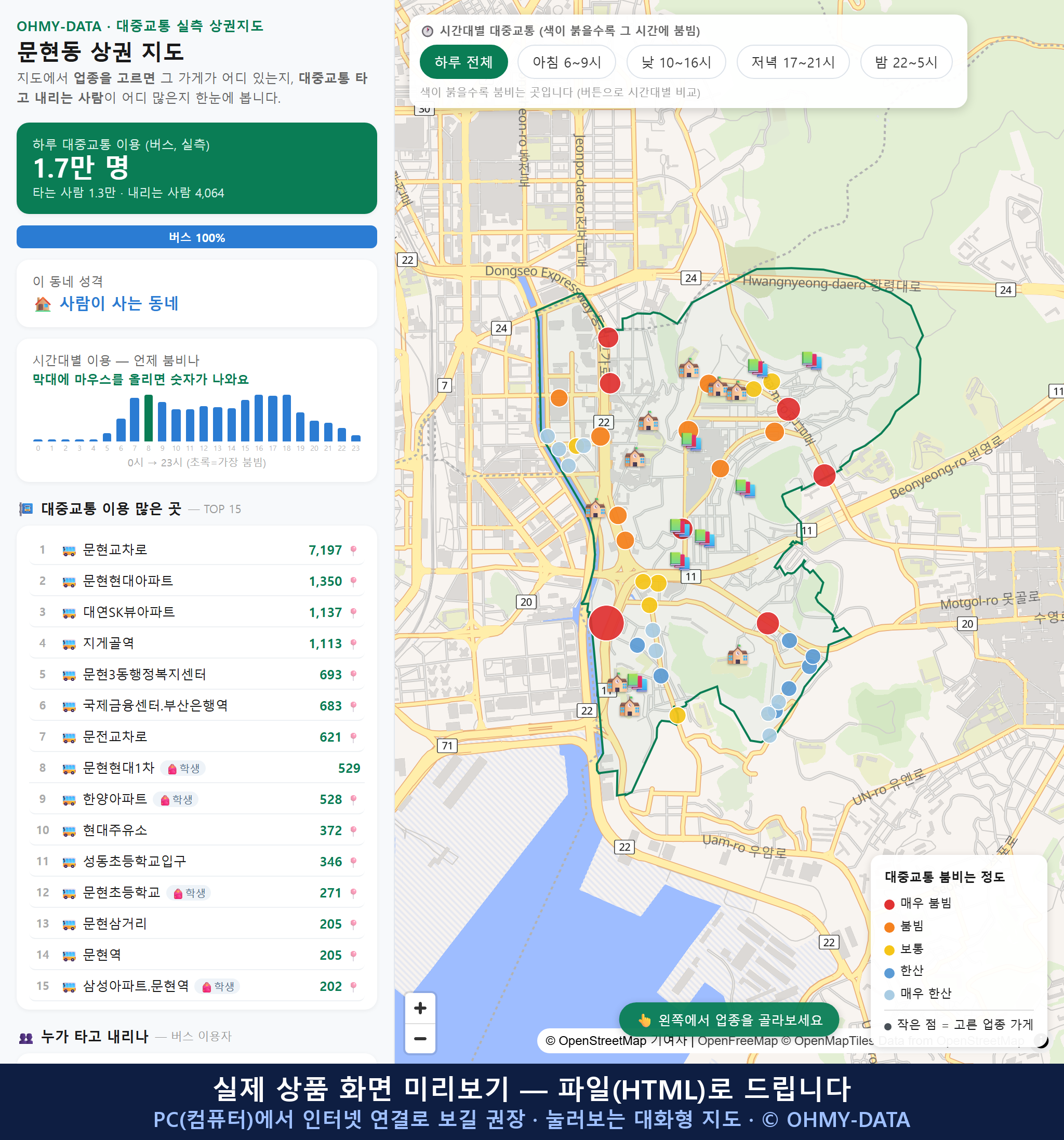Screen dimensions: 1064x1140
Task: Click pin icon for 국제금융센터.부산은행역 row
Action: click(353, 706)
